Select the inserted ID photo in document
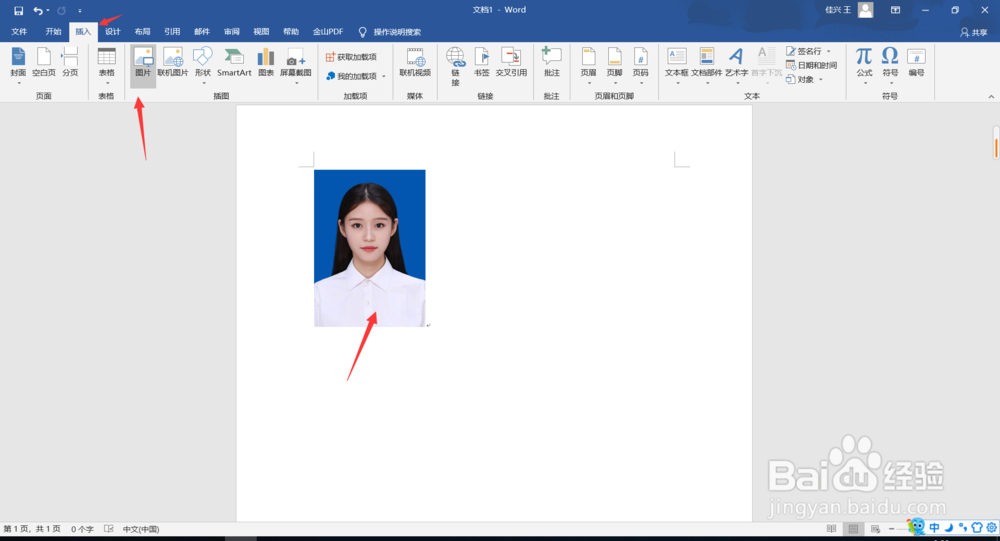The image size is (1000, 541). point(370,248)
